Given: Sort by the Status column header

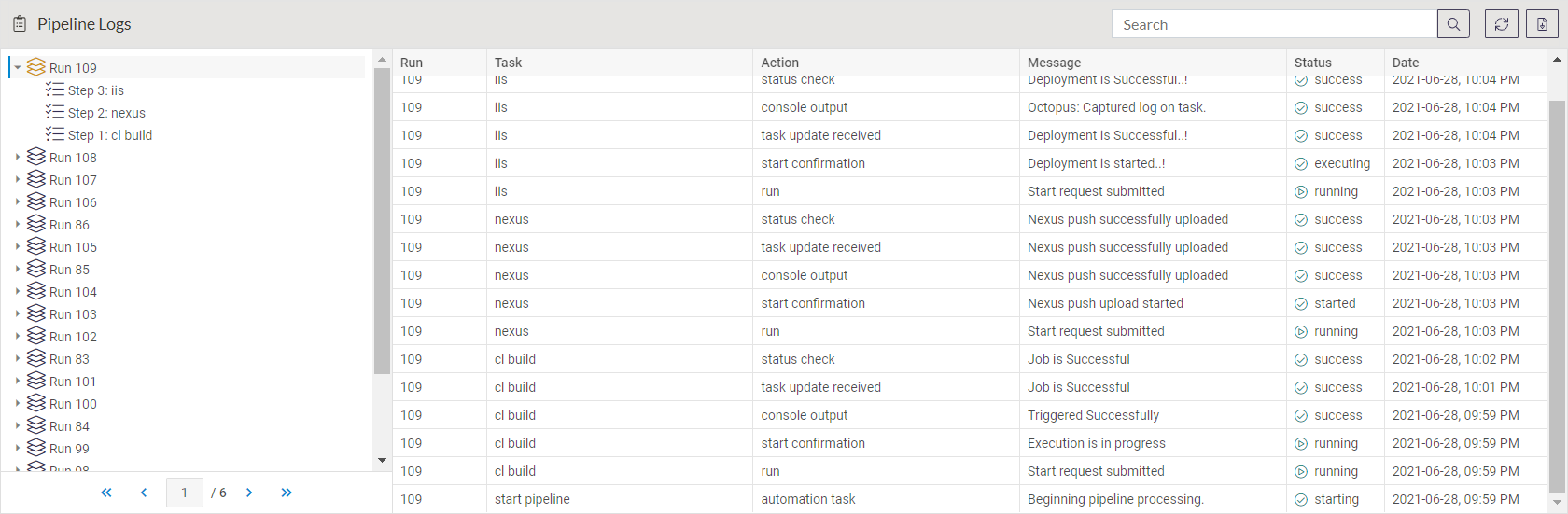Looking at the screenshot, I should click(1312, 63).
